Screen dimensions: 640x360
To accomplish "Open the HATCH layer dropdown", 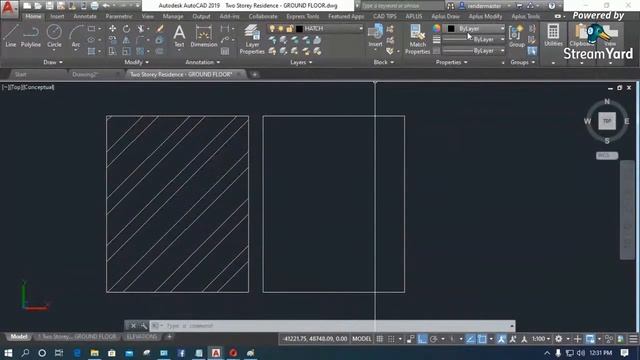I will tap(315, 29).
